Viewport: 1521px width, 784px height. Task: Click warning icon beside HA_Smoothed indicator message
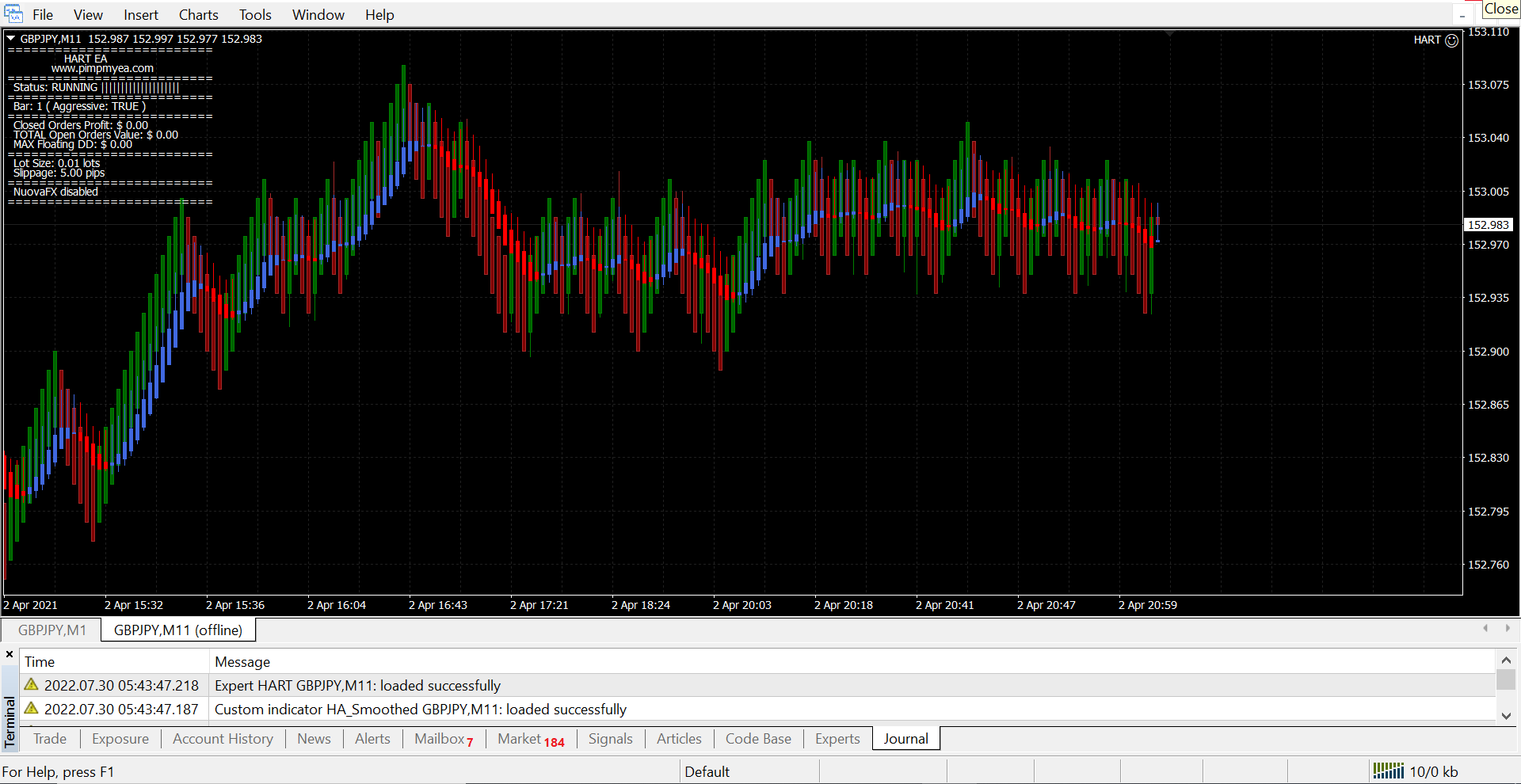coord(32,709)
